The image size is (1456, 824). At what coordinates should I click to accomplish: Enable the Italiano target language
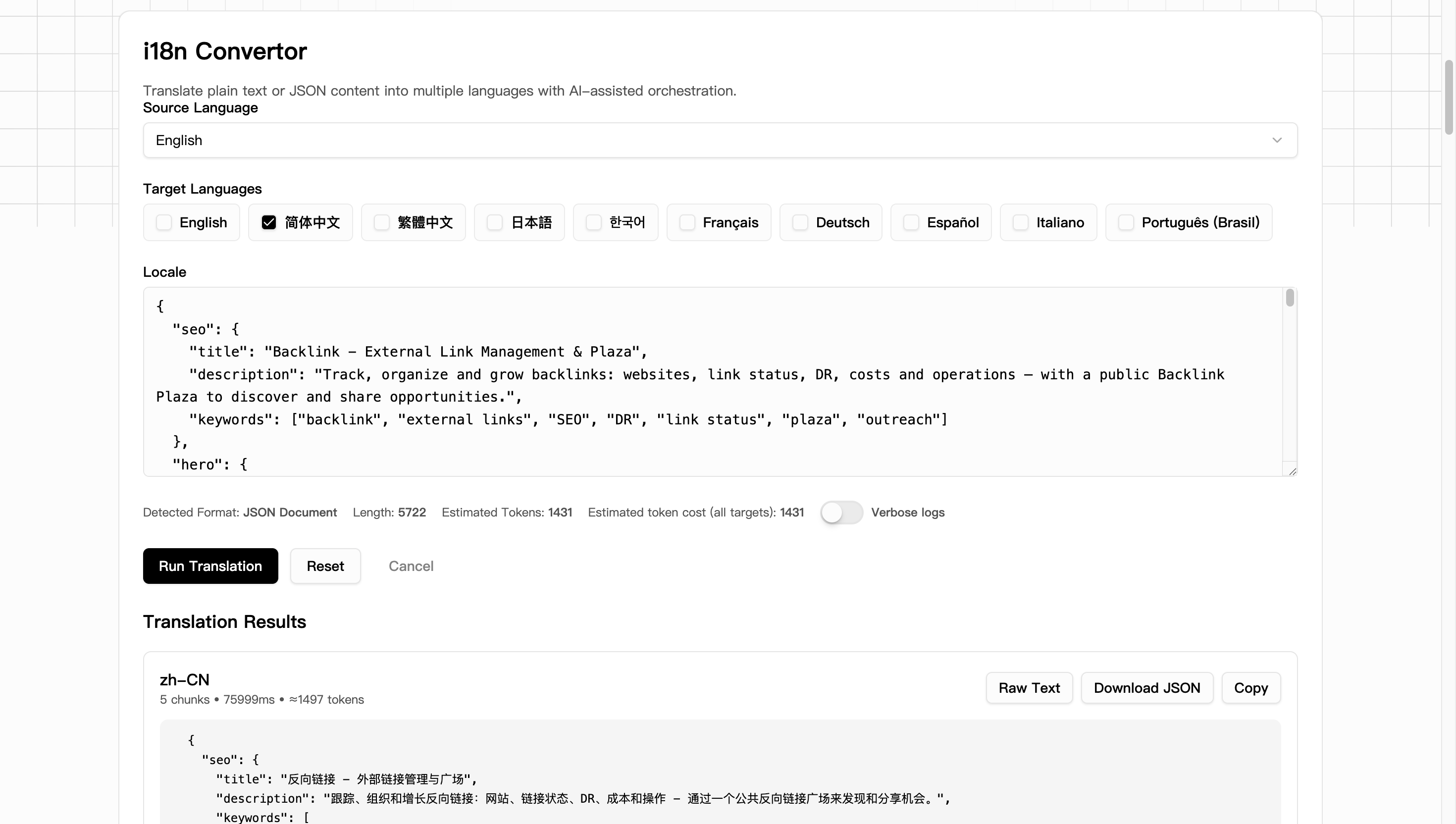click(1020, 222)
